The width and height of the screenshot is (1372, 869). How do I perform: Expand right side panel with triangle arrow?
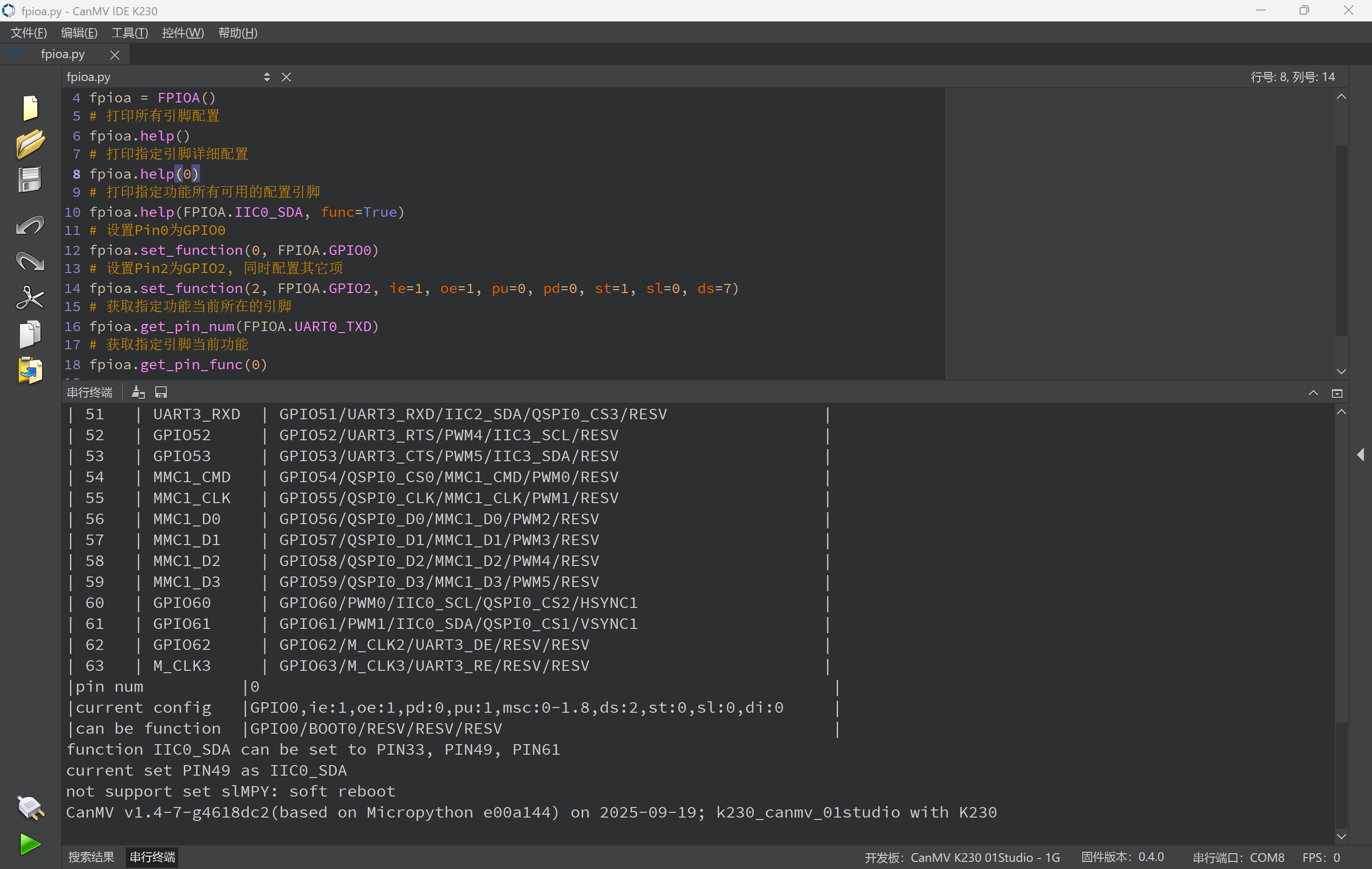1360,454
